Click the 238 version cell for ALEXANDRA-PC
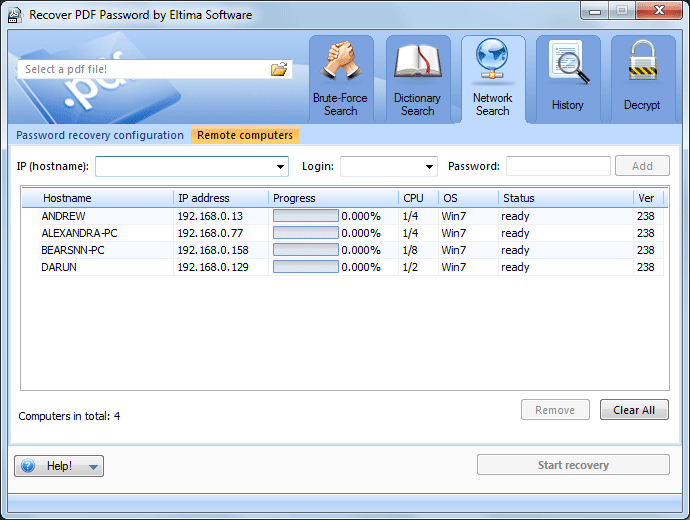Screen dimensions: 690x520 point(646,233)
